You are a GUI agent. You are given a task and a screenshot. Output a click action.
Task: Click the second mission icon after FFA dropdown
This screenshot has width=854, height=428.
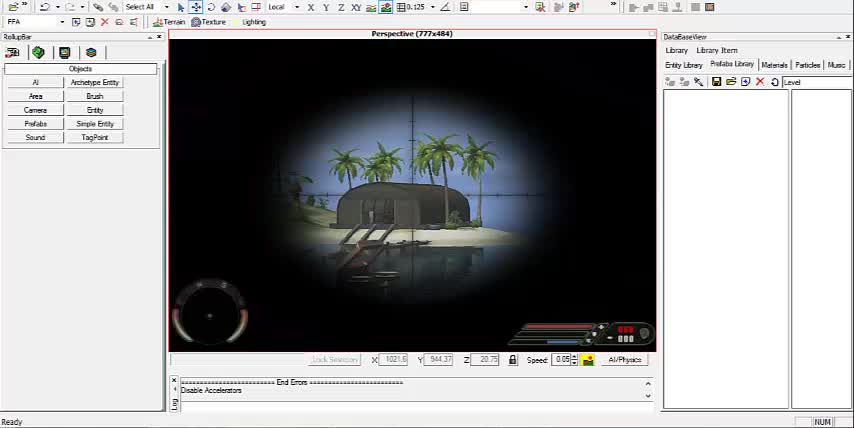90,22
